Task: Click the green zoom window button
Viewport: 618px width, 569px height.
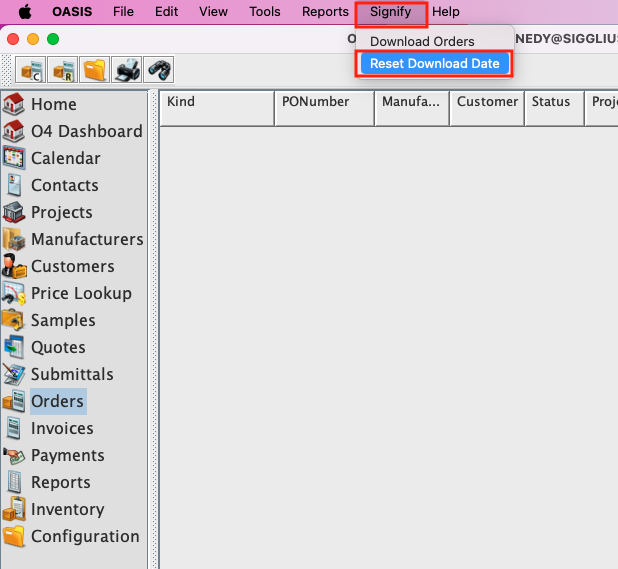Action: tap(53, 39)
